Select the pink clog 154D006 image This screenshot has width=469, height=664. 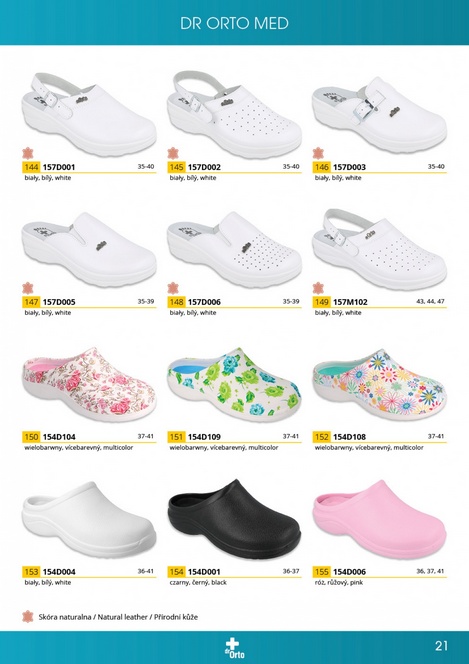pyautogui.click(x=379, y=519)
